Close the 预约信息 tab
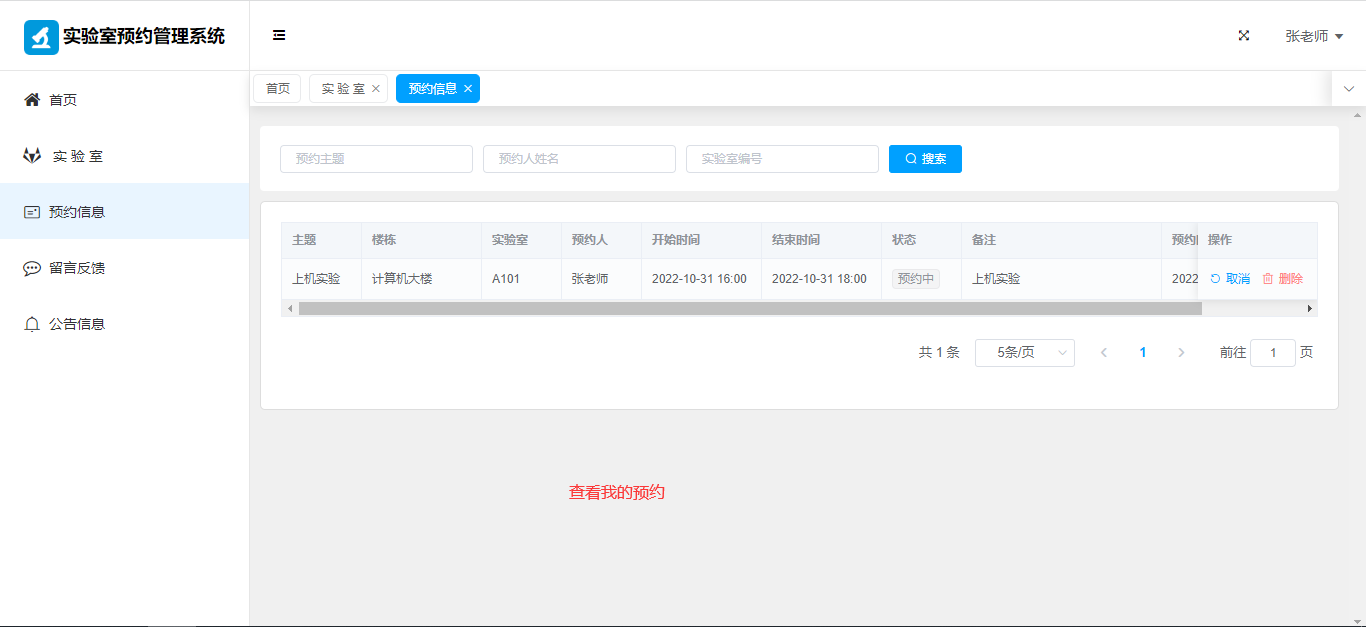This screenshot has width=1366, height=627. 468,89
